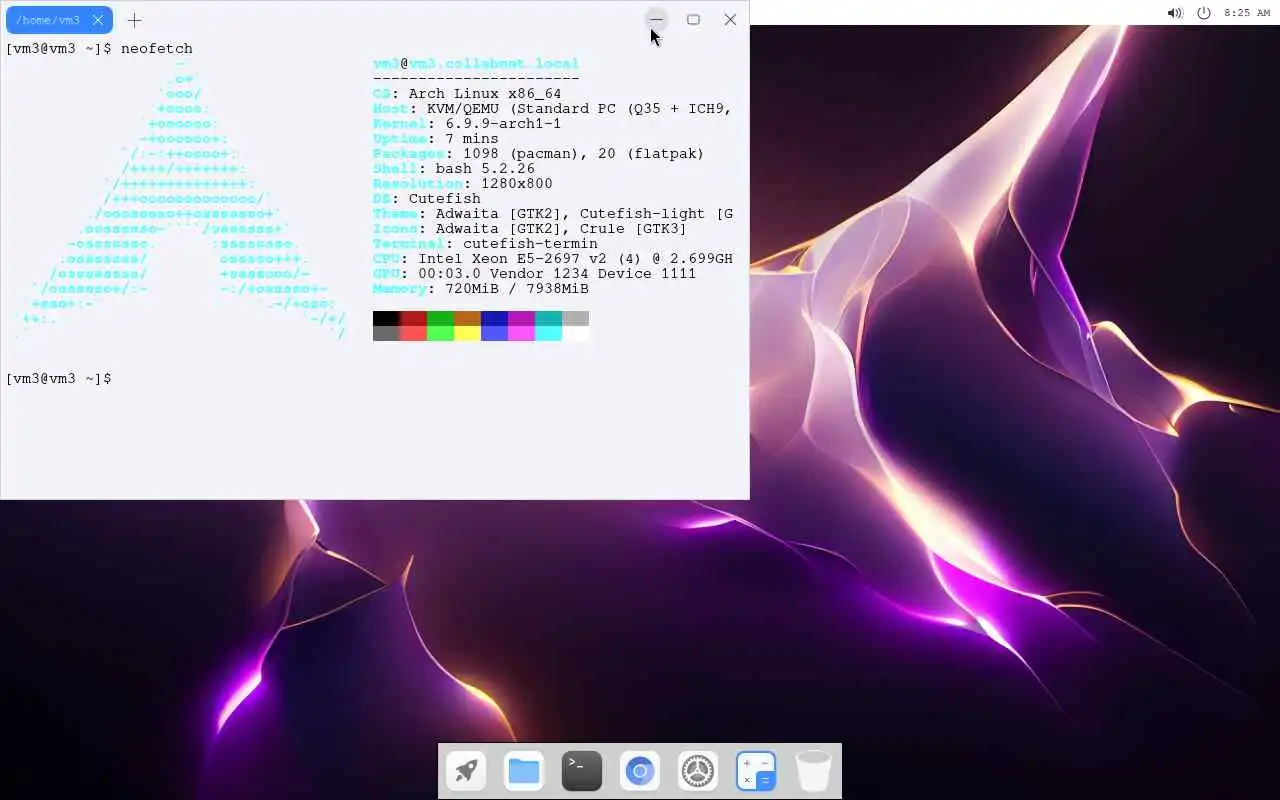Click the 'Icons: Adwaita [GTK2], Crule' line
This screenshot has height=800, width=1280.
530,229
